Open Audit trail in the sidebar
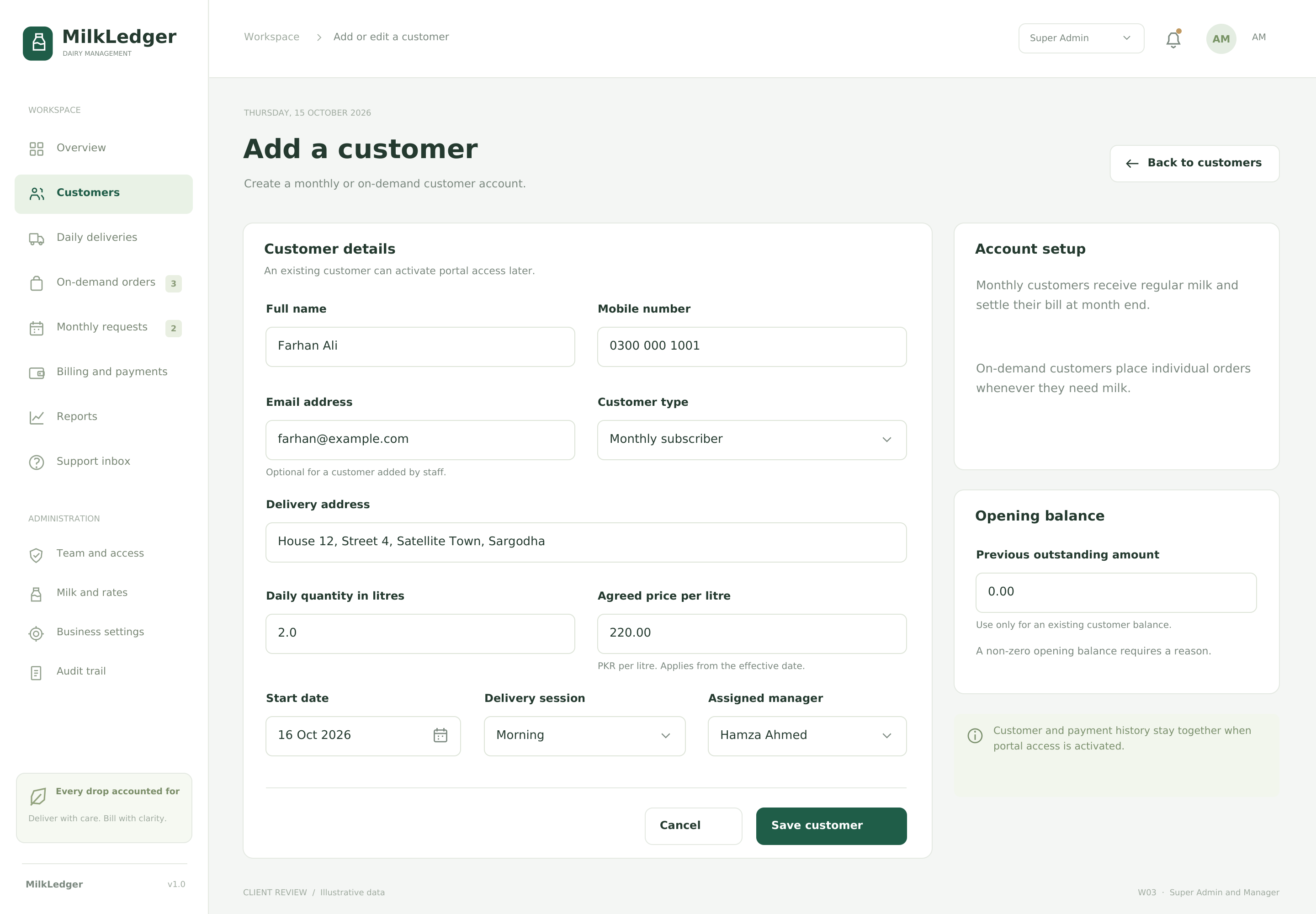 point(104,672)
